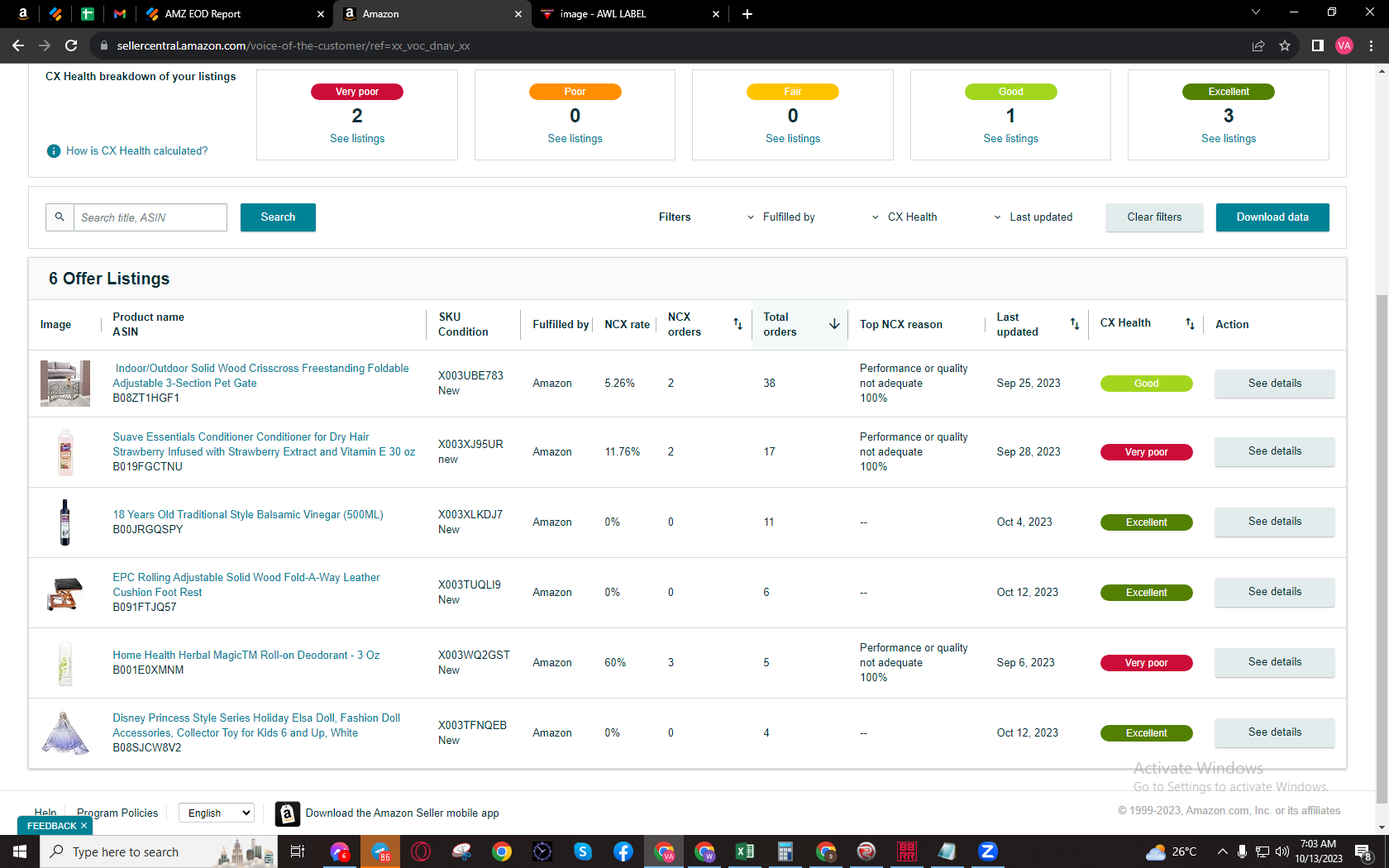Click the Search button
Screen dimensions: 1389x868
click(278, 217)
